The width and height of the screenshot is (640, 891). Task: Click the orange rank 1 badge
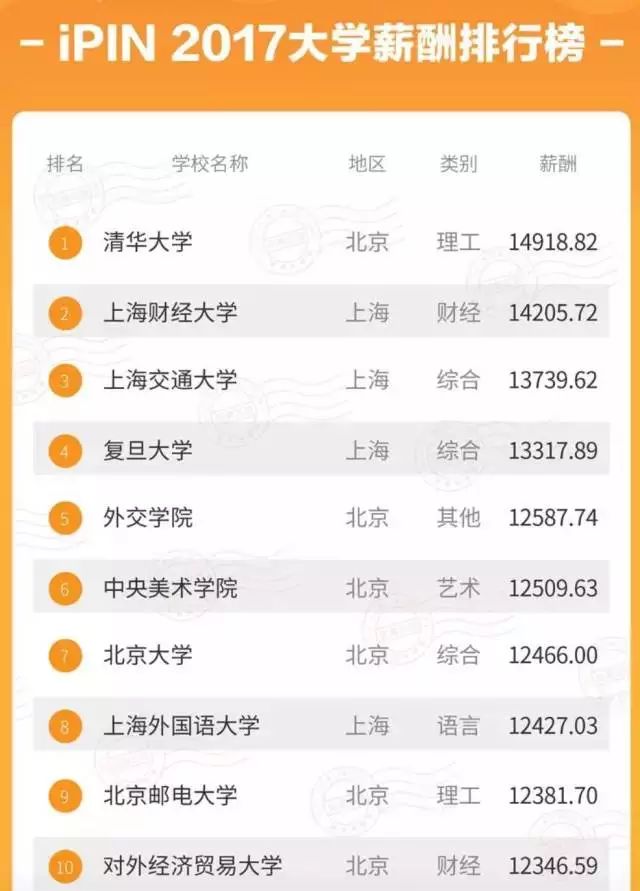[x=65, y=243]
